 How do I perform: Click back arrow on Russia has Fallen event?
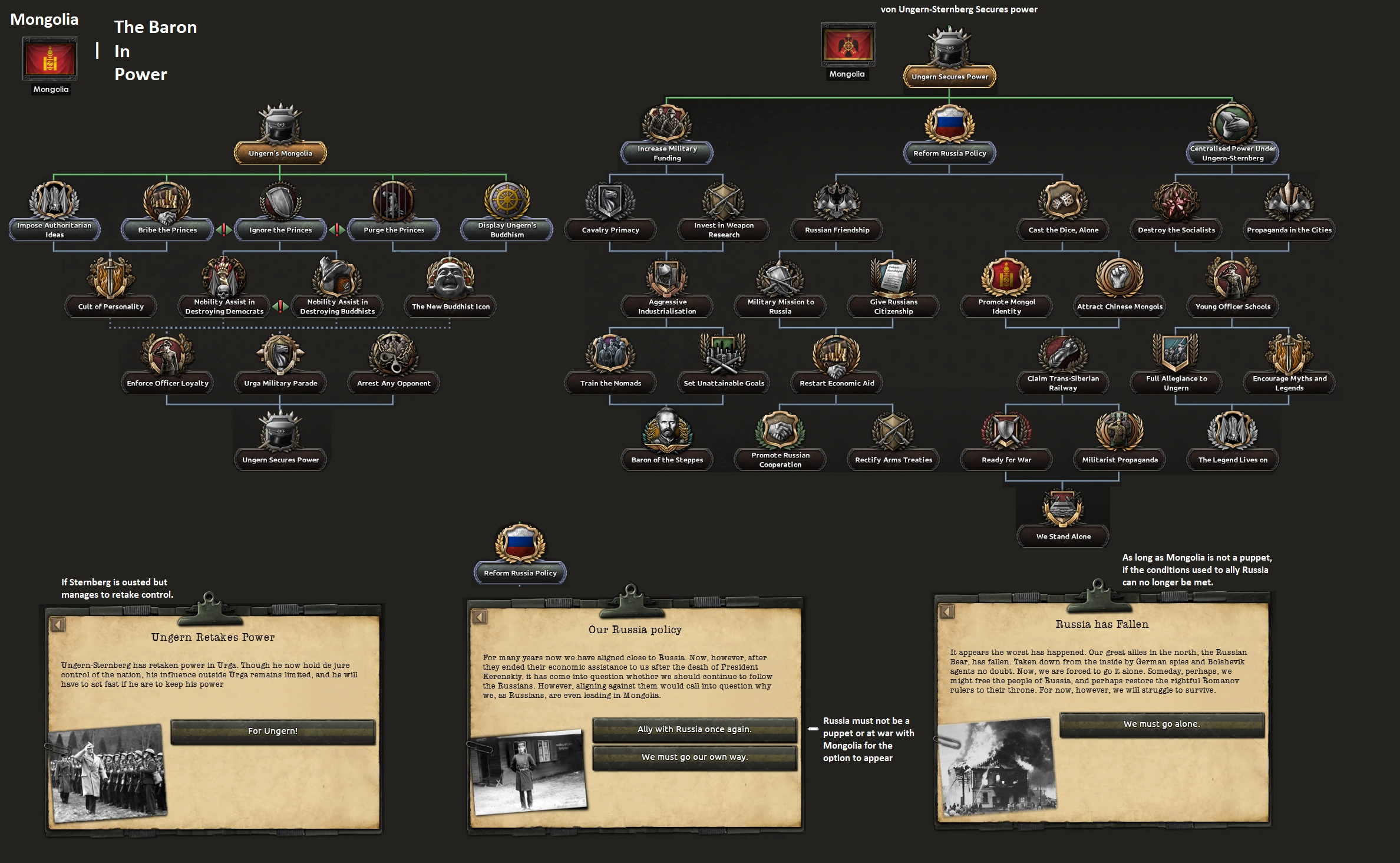tap(947, 611)
